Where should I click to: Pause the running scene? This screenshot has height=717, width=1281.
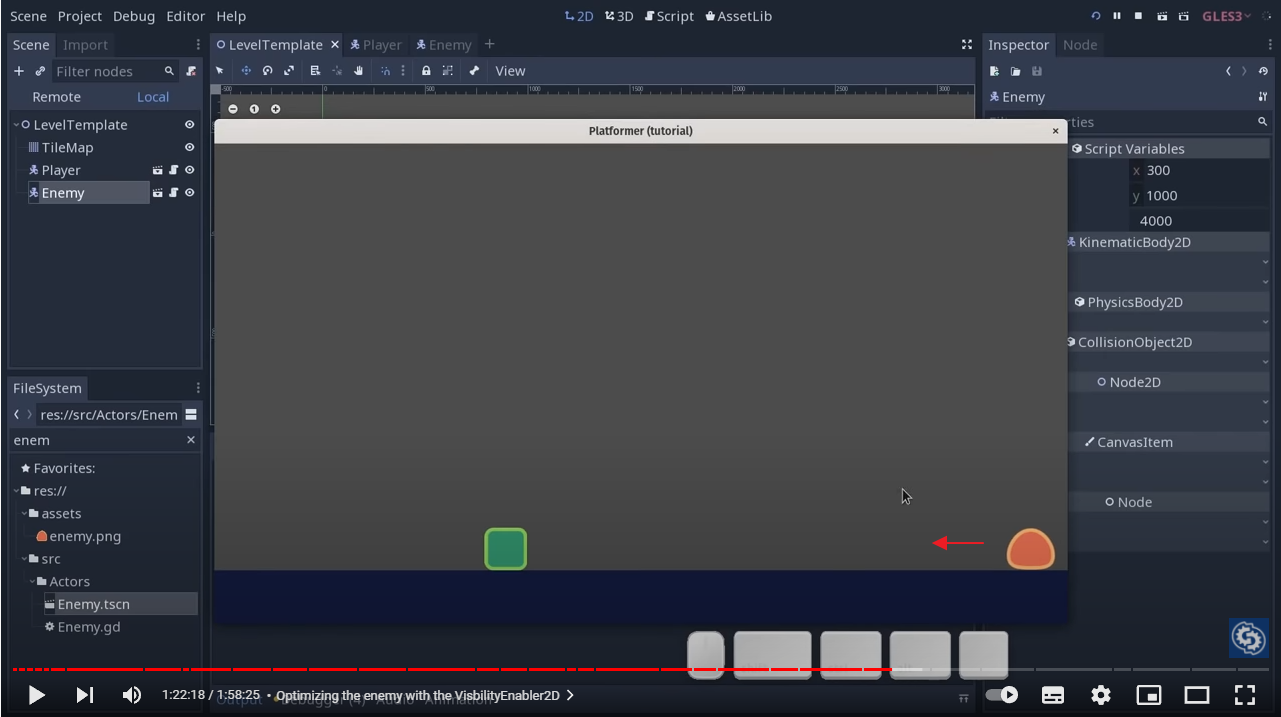1117,16
